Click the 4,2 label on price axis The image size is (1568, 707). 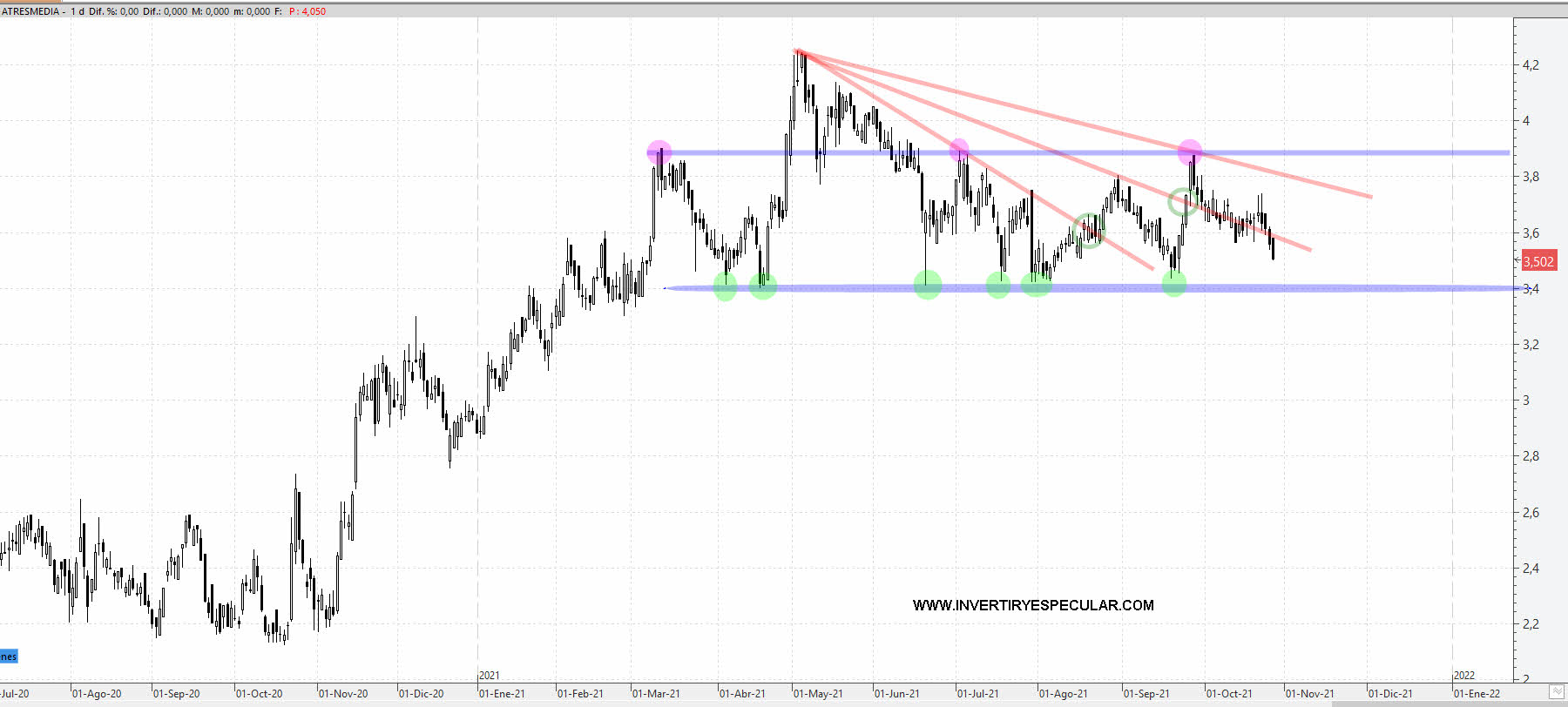tap(1531, 65)
